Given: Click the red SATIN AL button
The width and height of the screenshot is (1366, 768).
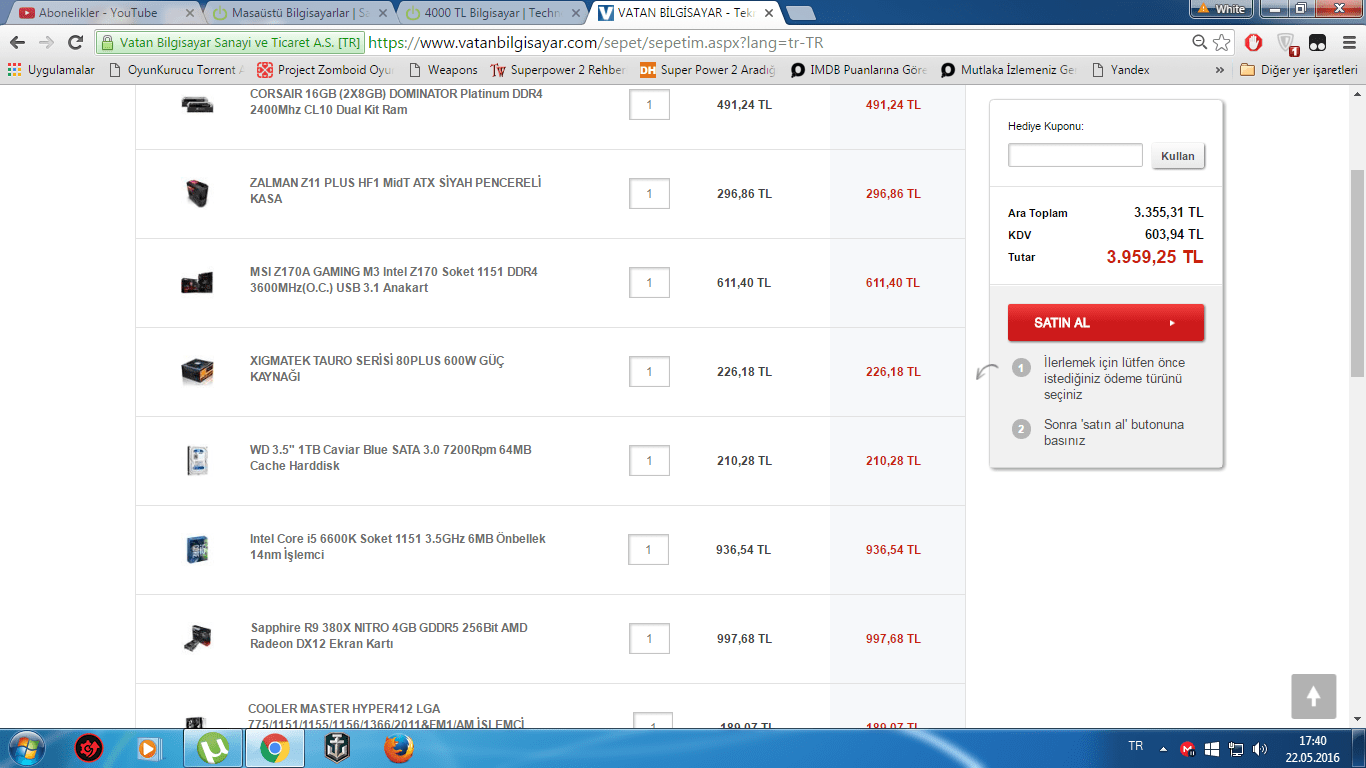Looking at the screenshot, I should coord(1106,323).
